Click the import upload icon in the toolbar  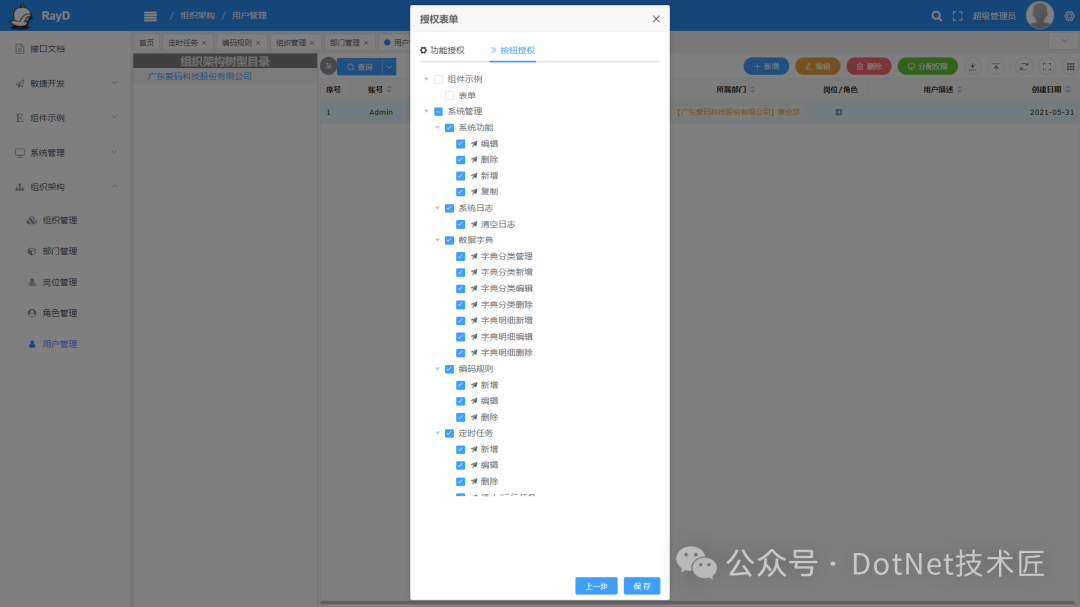(x=996, y=66)
